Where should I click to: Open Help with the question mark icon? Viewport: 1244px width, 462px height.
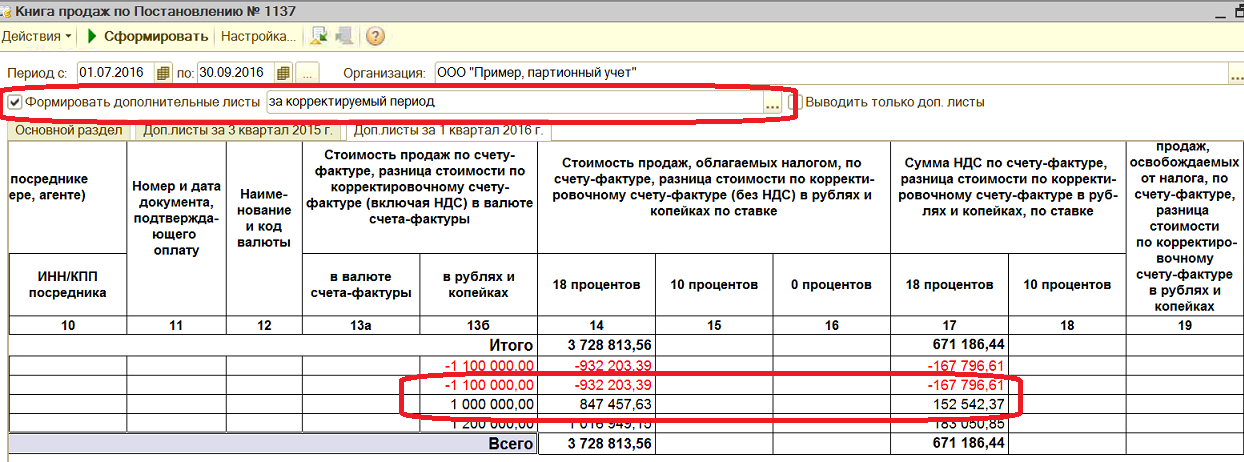point(375,37)
